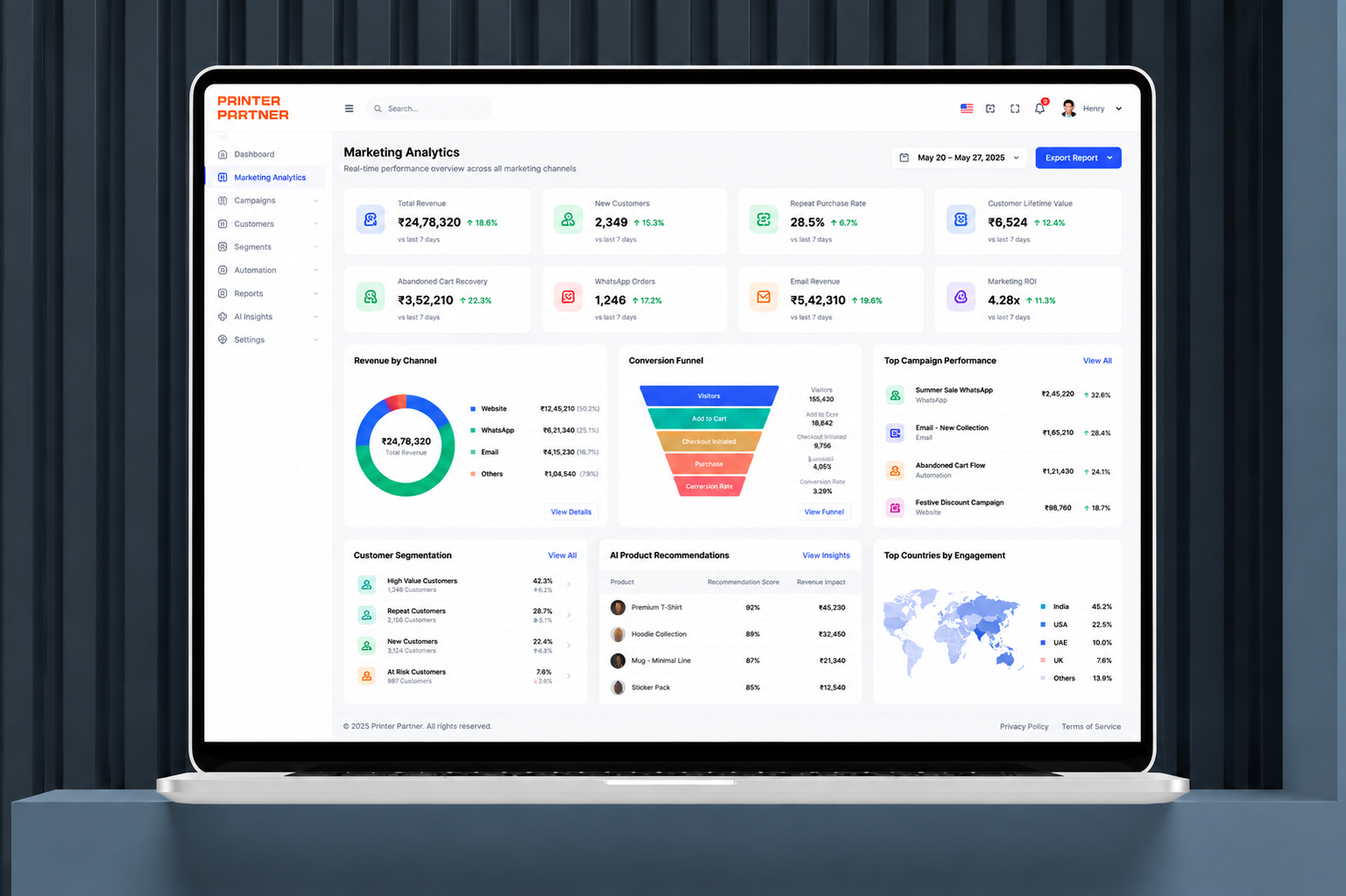Open the notifications bell

pos(1039,109)
